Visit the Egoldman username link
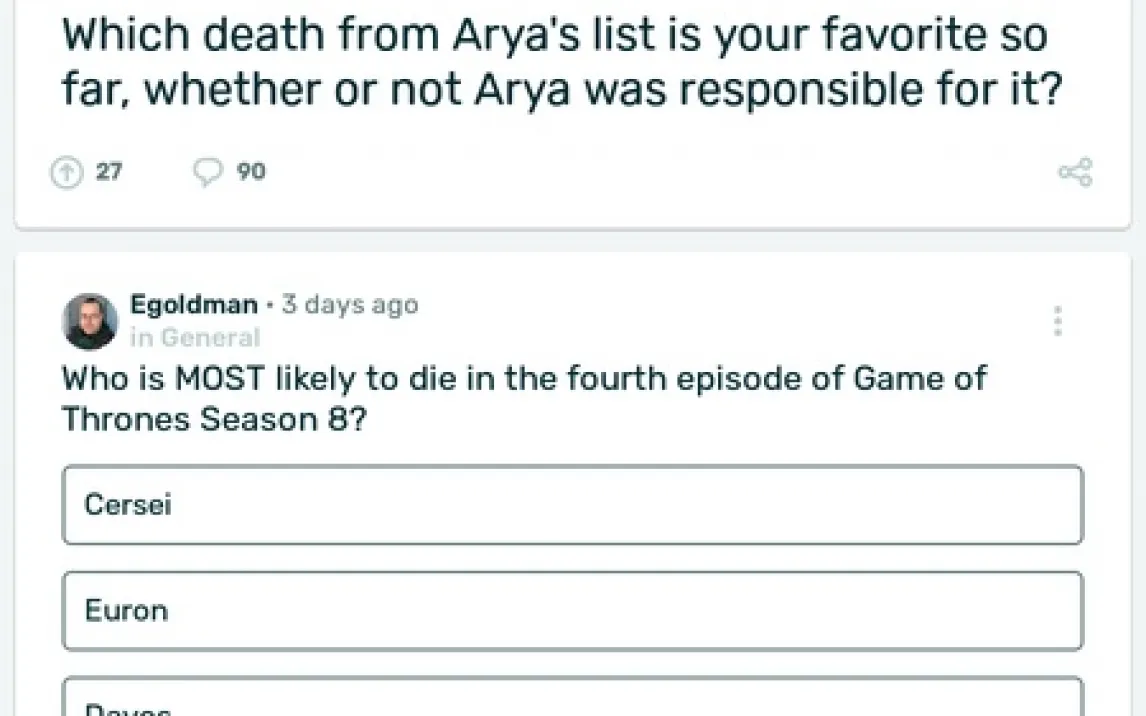This screenshot has height=716, width=1146. coord(193,305)
